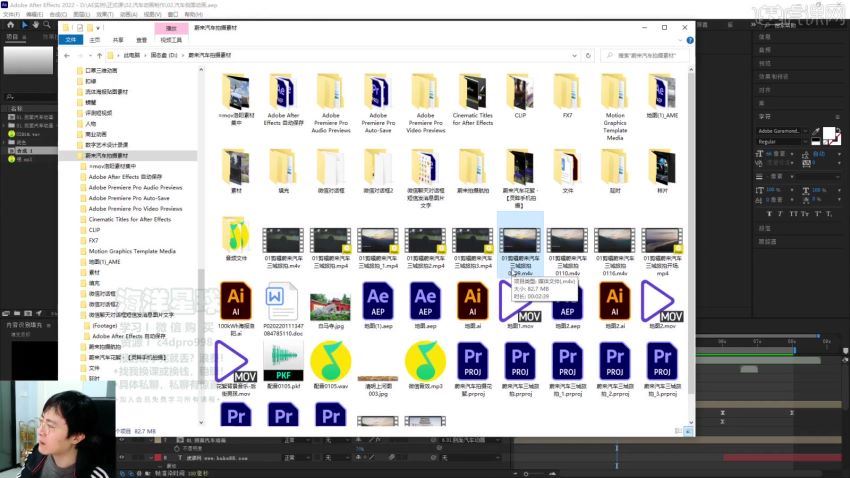Select the 地图(1).aep After Effects project
Screen dimensions: 850x478
(378, 301)
